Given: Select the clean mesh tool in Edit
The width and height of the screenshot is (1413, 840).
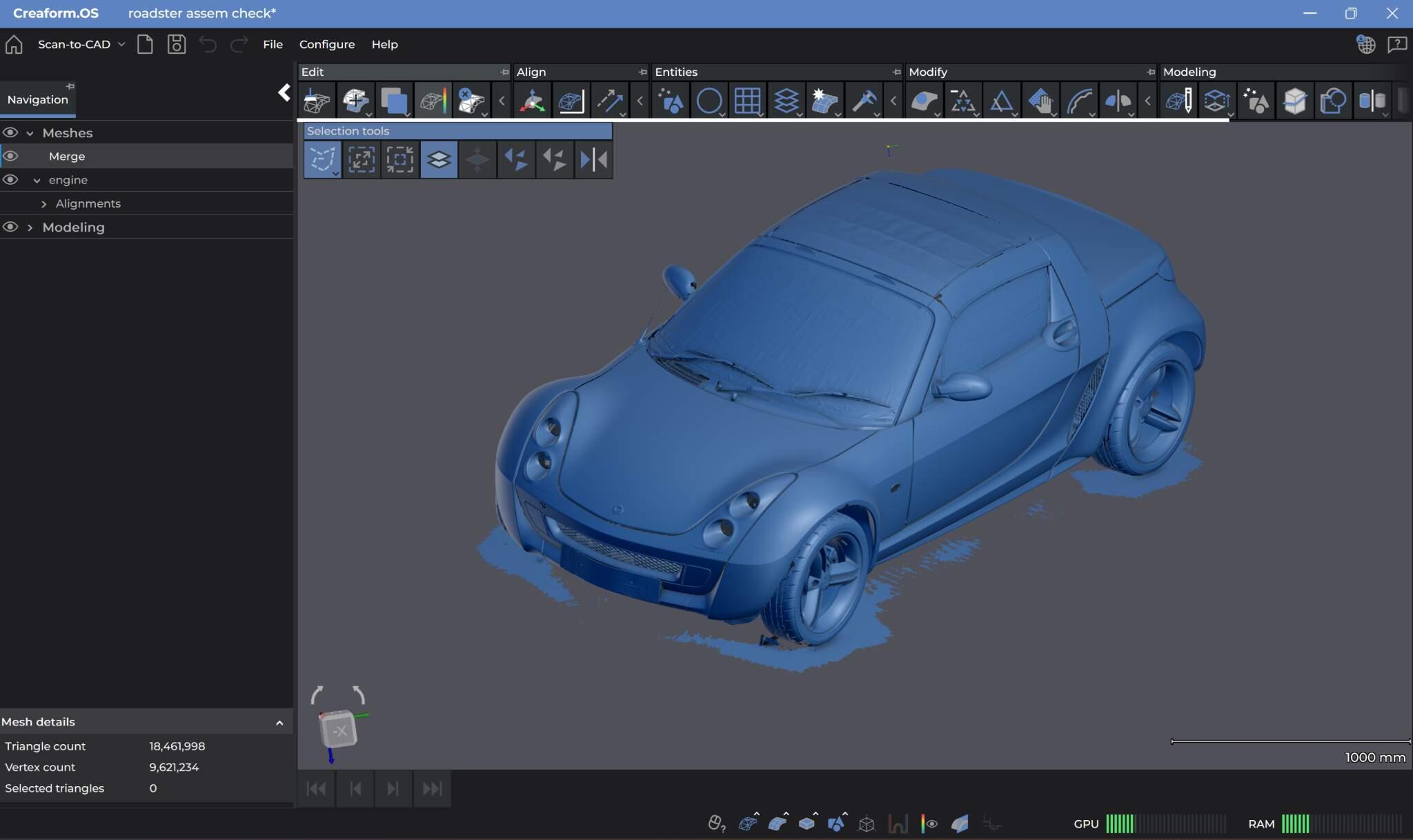Looking at the screenshot, I should coord(317,101).
